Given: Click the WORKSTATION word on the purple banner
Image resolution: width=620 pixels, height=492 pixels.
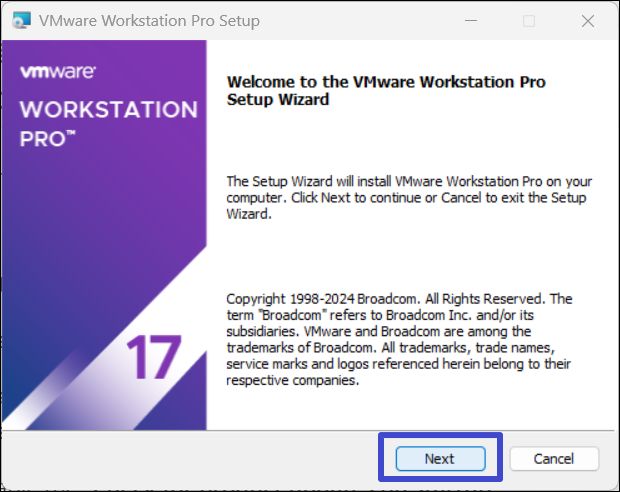Looking at the screenshot, I should [x=108, y=109].
